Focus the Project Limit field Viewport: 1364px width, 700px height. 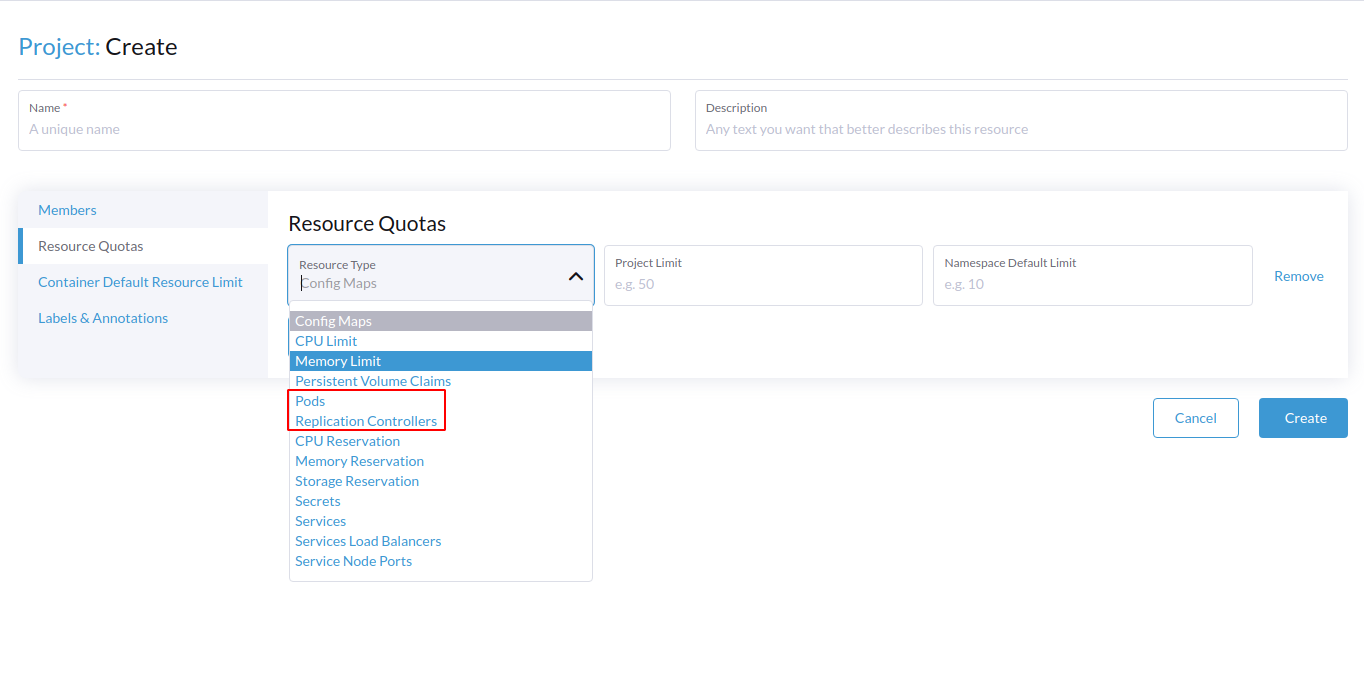pos(763,283)
